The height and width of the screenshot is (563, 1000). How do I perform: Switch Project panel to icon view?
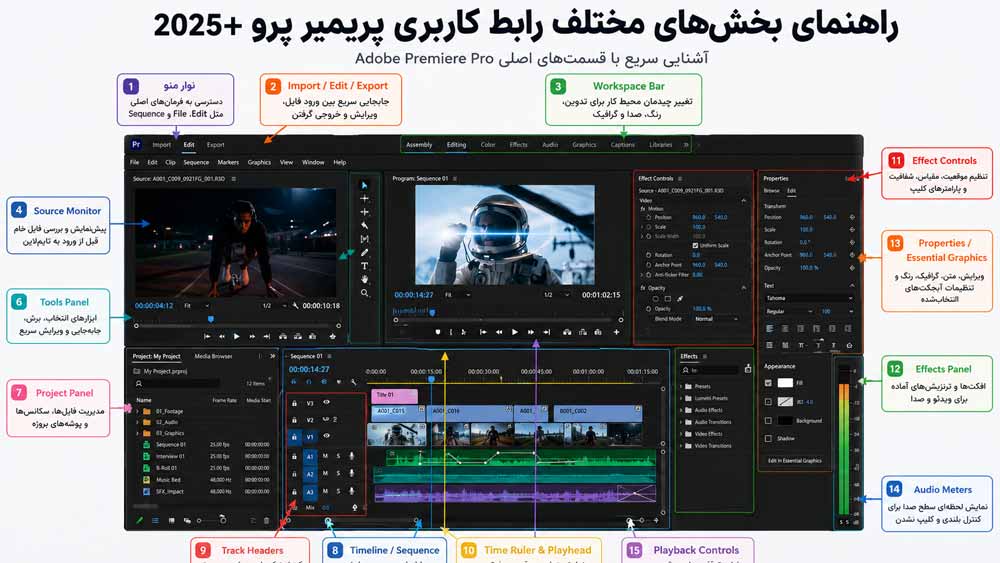click(x=172, y=520)
